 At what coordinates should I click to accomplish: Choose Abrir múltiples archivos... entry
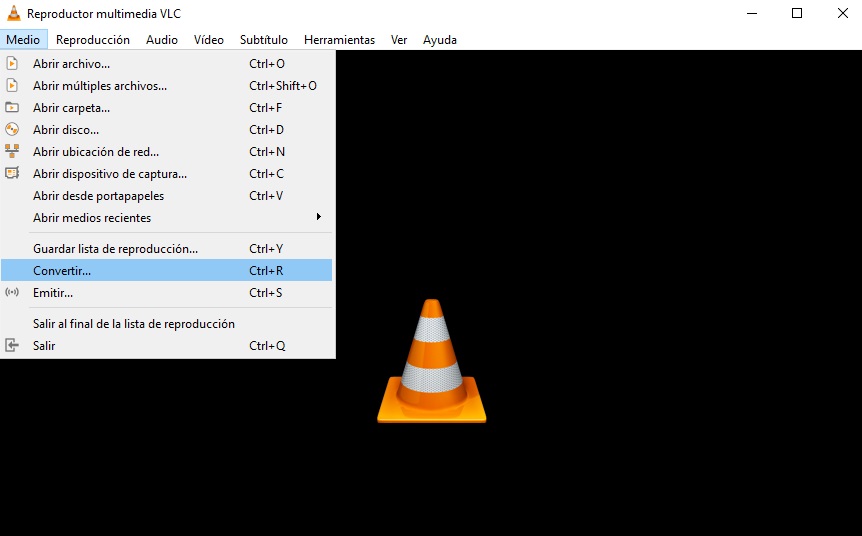167,86
